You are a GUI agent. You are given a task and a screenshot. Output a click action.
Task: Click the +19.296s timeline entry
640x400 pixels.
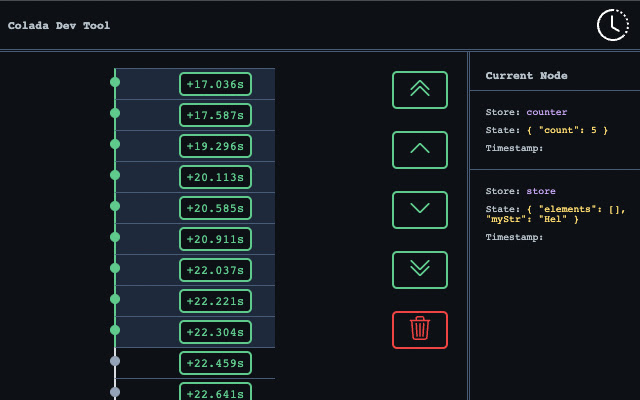[215, 146]
